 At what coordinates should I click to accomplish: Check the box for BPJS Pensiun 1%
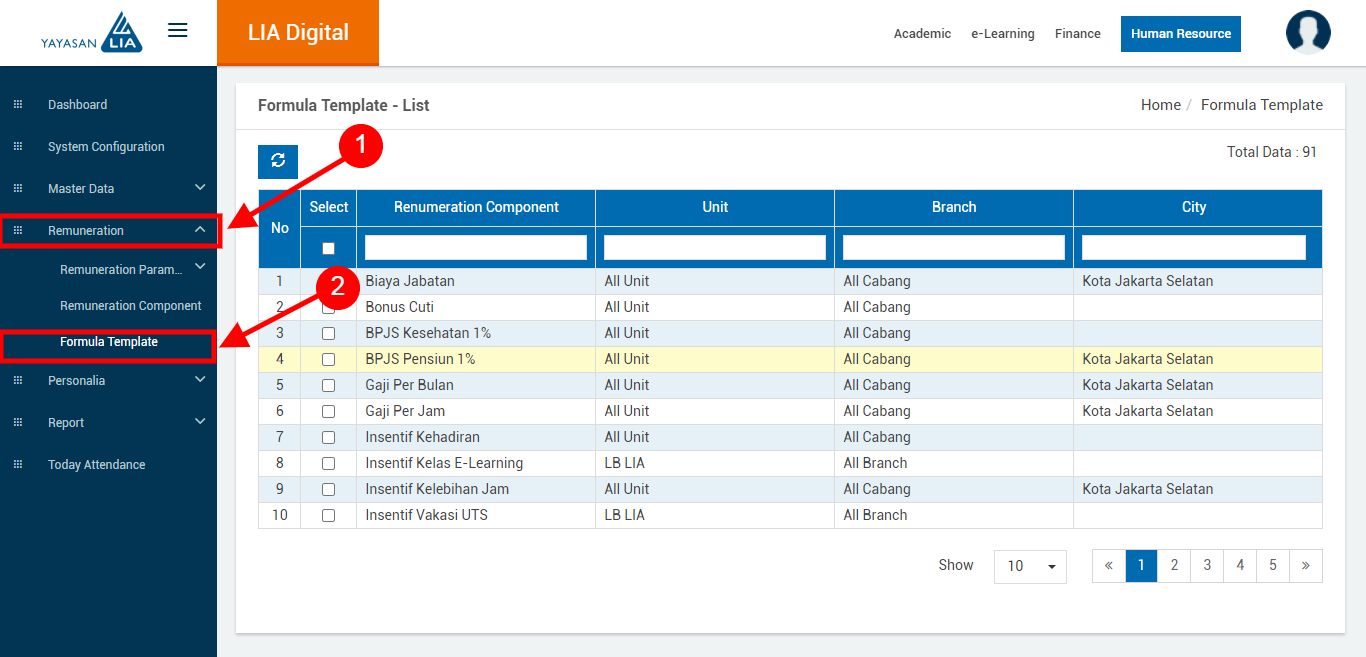pos(328,359)
